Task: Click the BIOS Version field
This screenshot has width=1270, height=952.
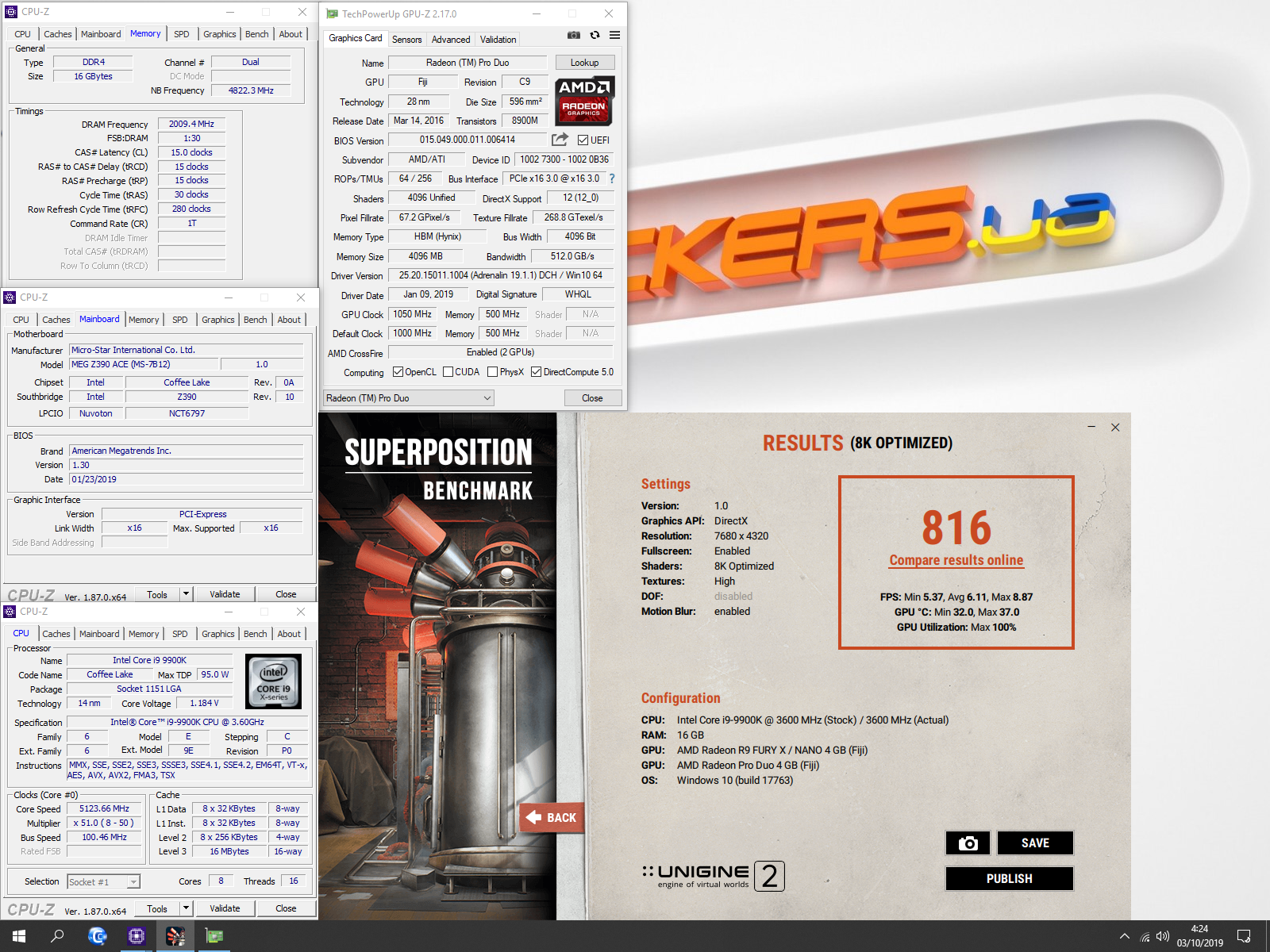Action: tap(468, 140)
